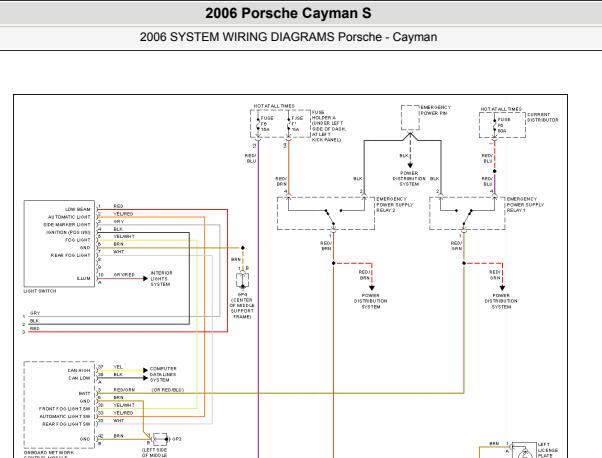The image size is (602, 458).
Task: Click the "FUSE HOLDER A" description text
Action: 329,126
